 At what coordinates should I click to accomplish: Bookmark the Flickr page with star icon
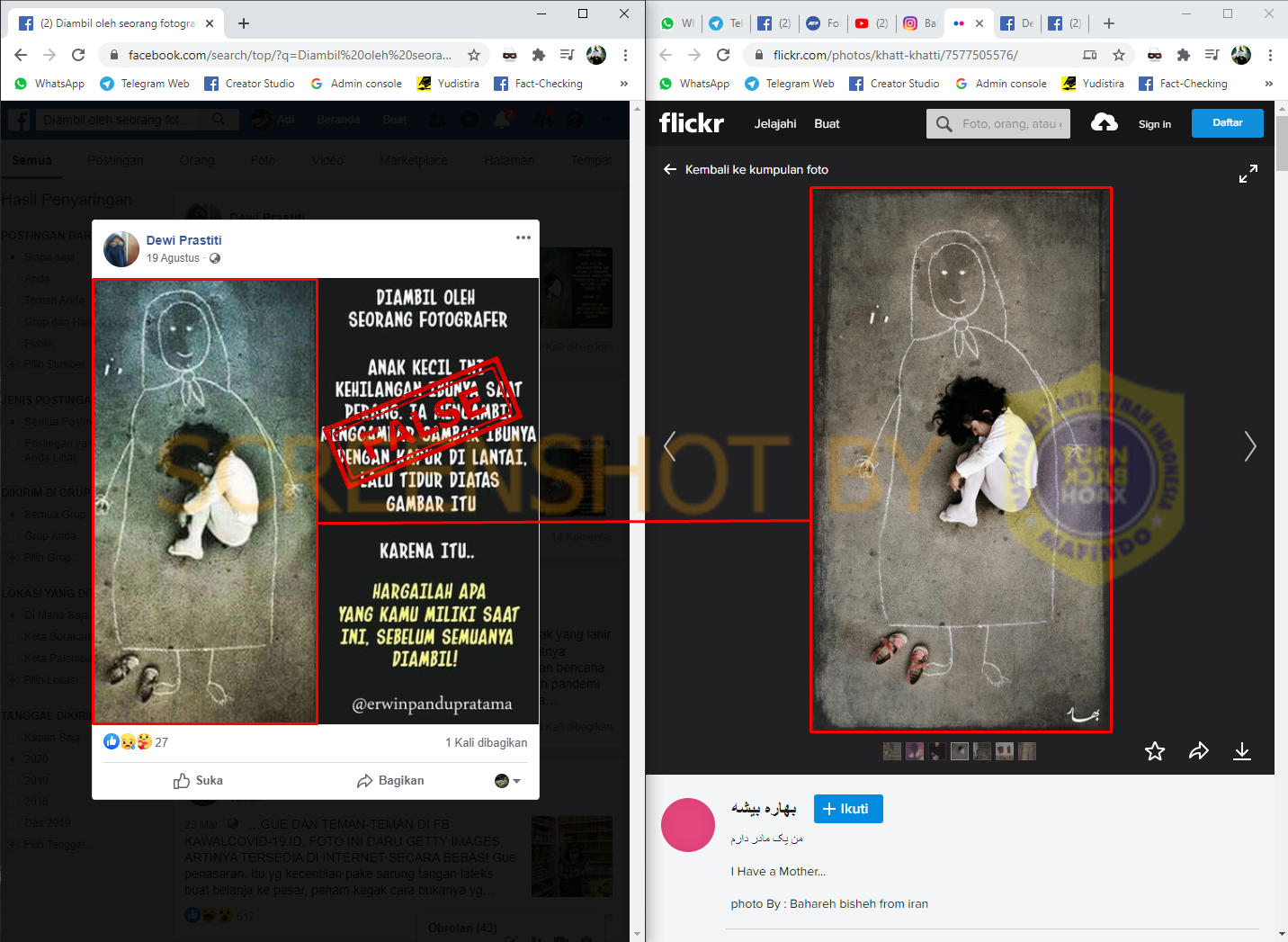(1119, 55)
